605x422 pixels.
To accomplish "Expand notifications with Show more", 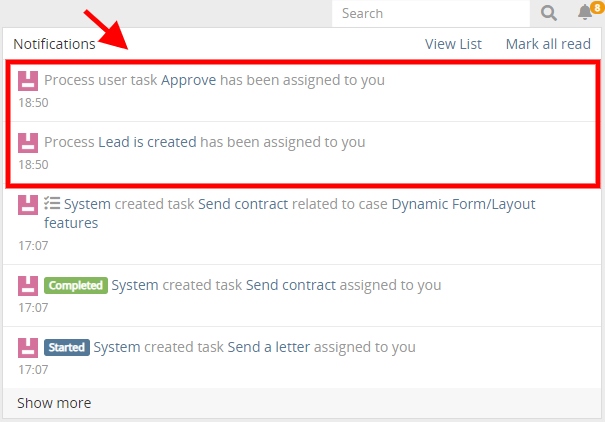I will [54, 403].
